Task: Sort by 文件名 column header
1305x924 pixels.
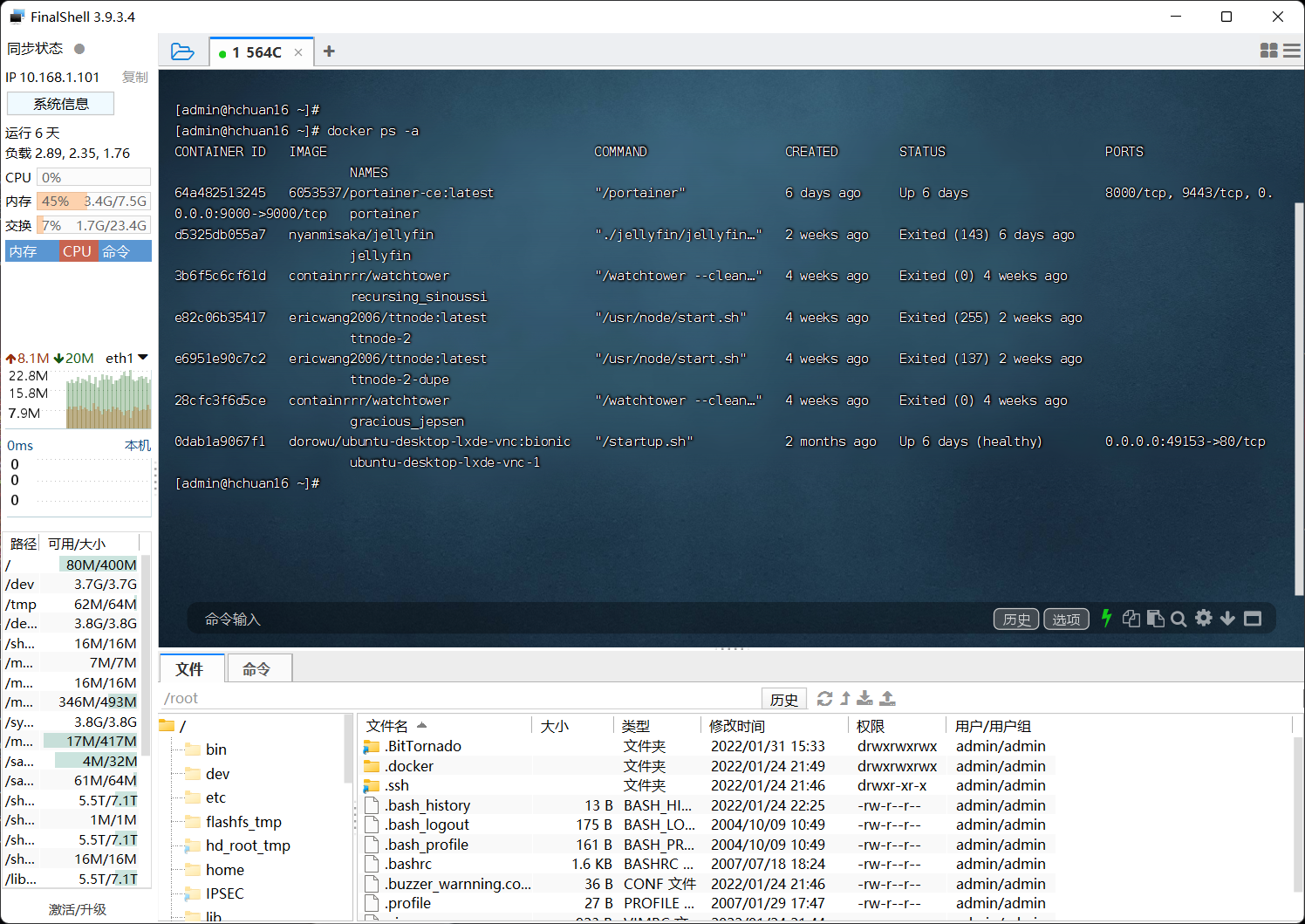Action: click(445, 726)
